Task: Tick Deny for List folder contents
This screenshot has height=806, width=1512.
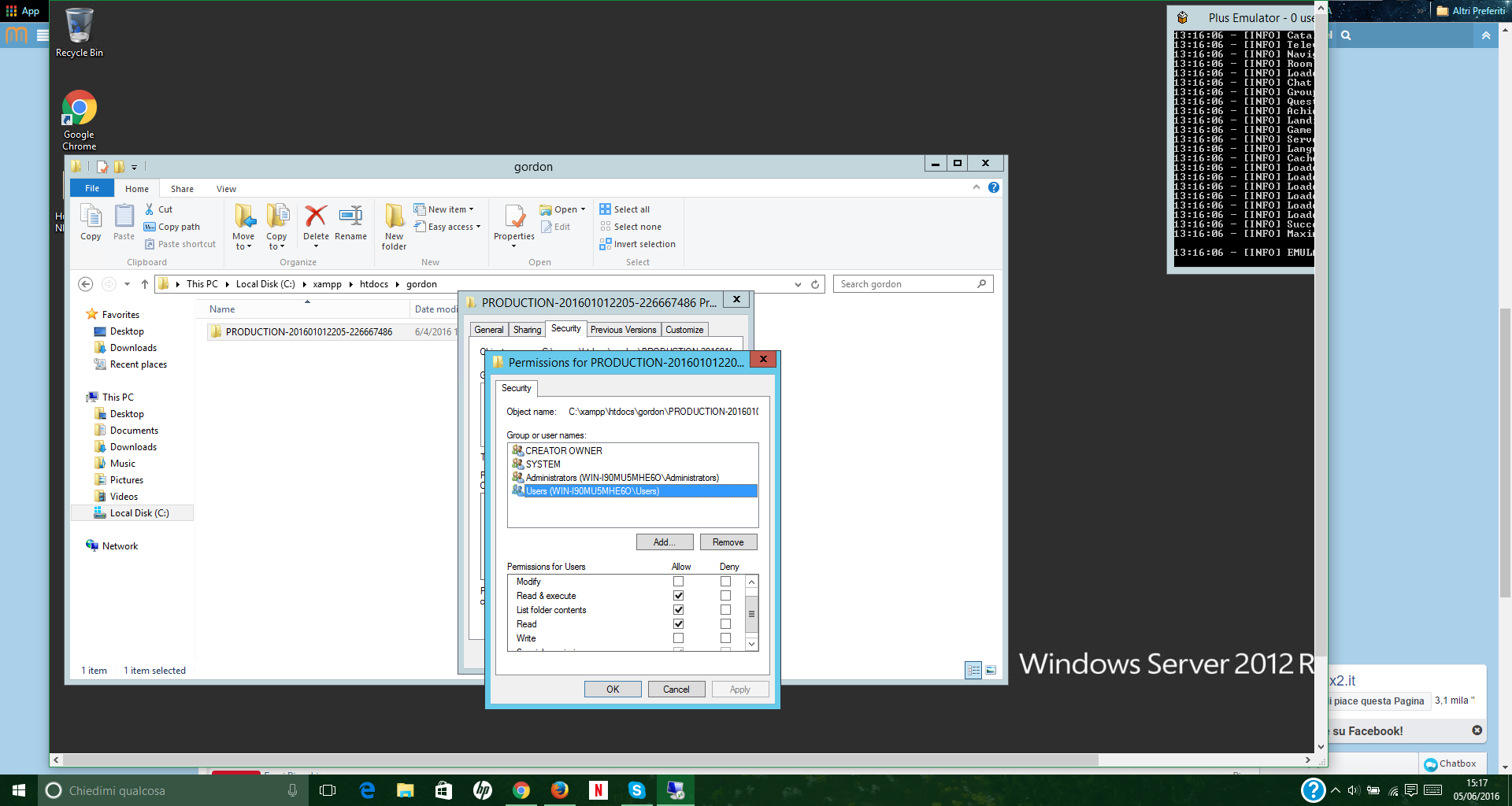Action: tap(725, 610)
